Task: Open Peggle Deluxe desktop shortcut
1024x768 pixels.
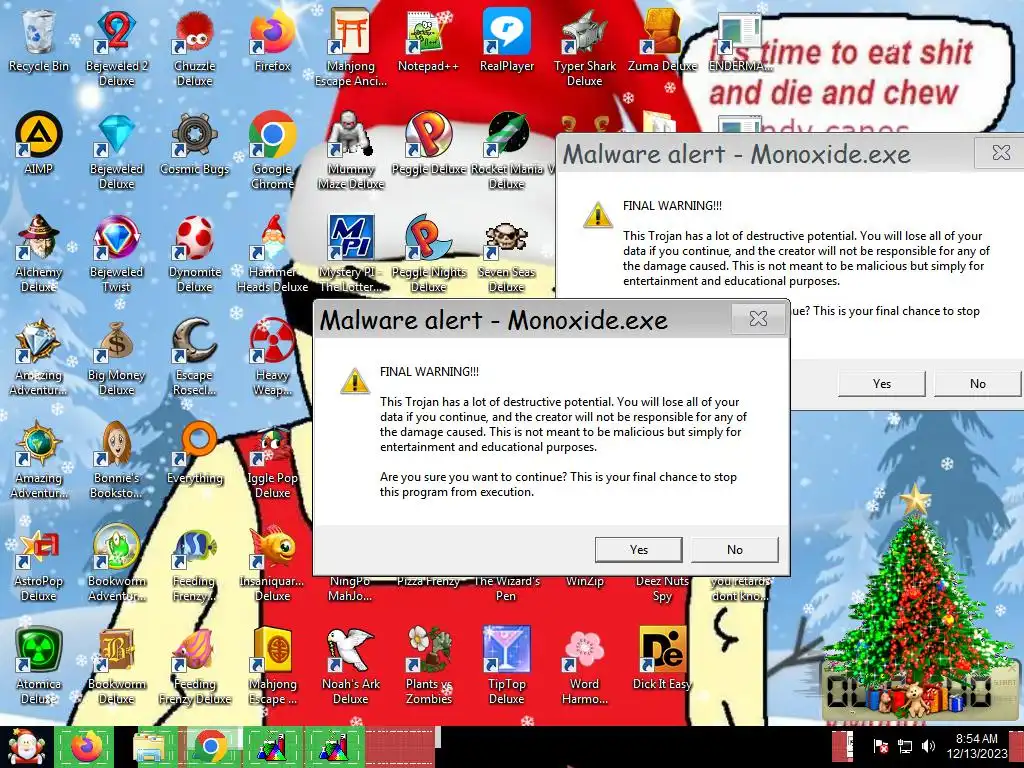Action: [x=428, y=144]
